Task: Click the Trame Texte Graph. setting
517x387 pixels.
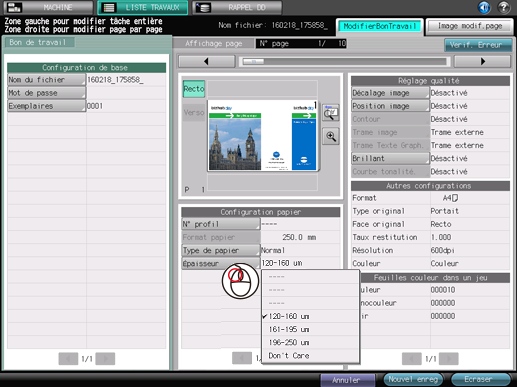Action: [390, 145]
